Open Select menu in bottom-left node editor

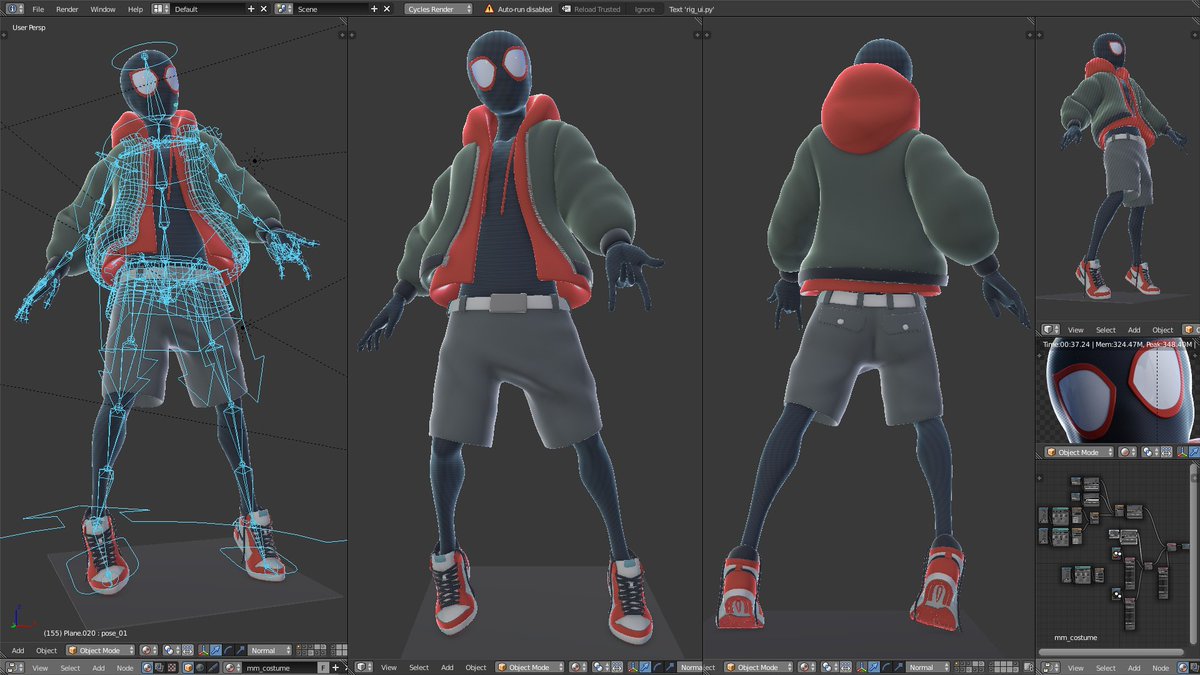tap(70, 668)
